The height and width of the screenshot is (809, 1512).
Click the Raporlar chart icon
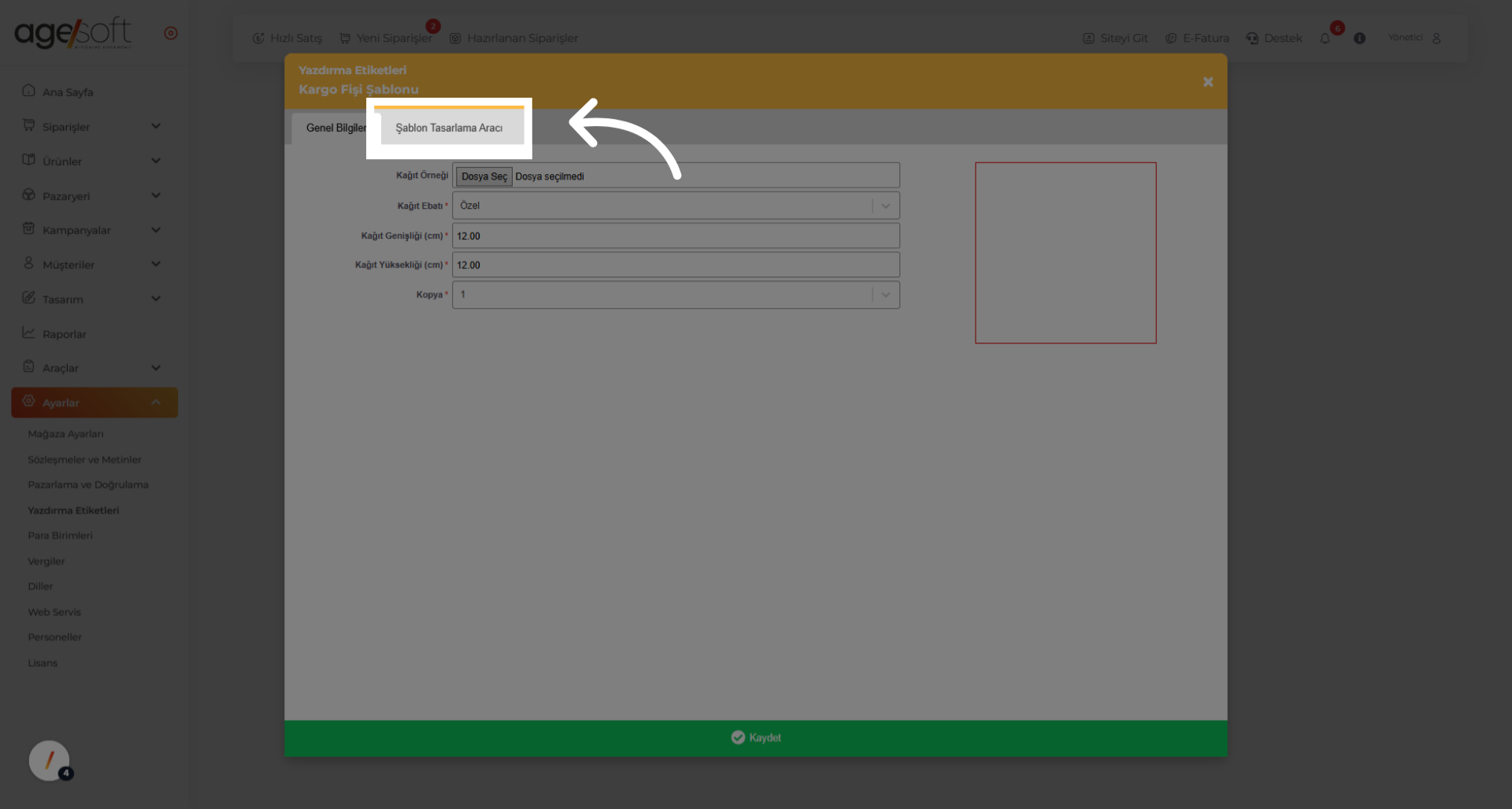click(x=29, y=332)
